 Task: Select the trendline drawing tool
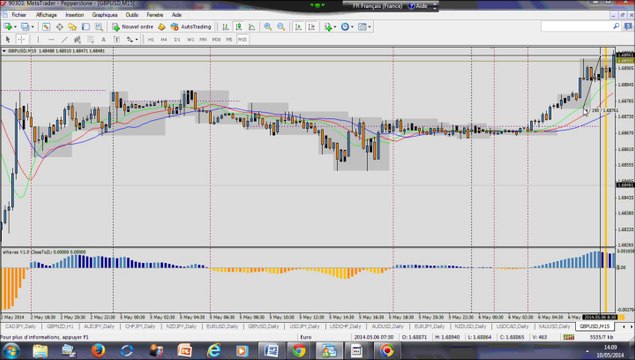coord(64,39)
